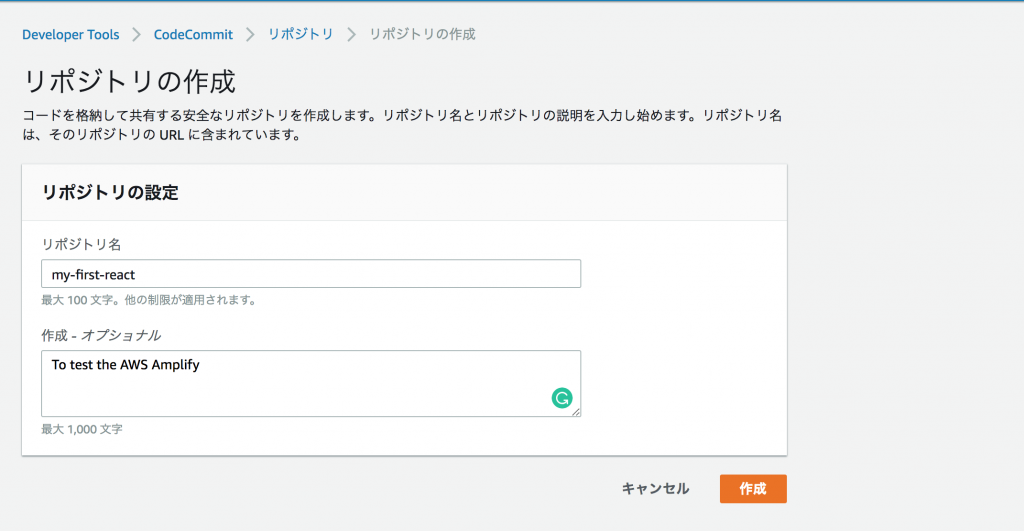Click the chevron after リポジトリ breadcrumb link

[351, 35]
